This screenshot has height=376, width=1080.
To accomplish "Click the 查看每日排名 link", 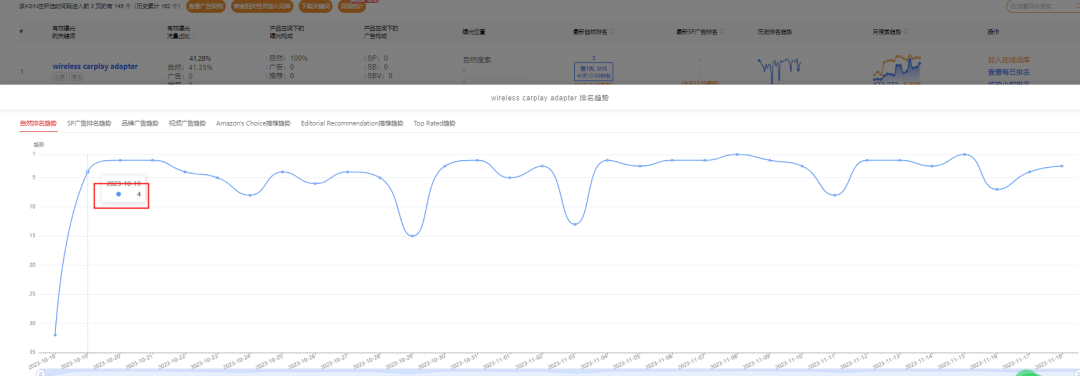I will (x=1008, y=72).
